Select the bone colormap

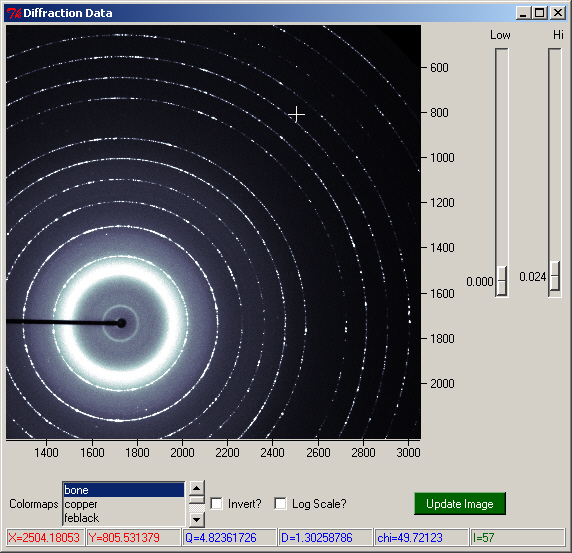click(x=124, y=490)
